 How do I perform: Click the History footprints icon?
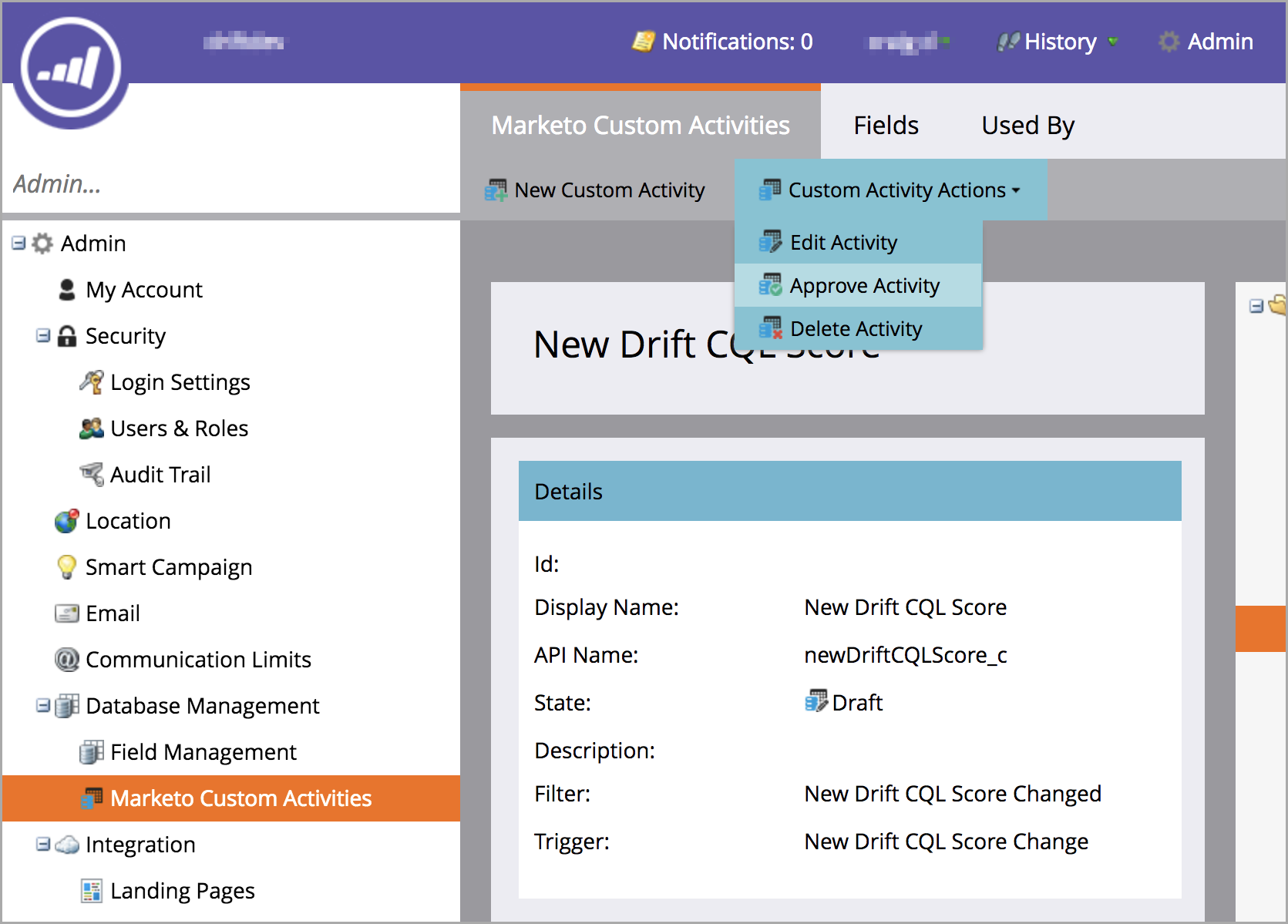point(1007,42)
